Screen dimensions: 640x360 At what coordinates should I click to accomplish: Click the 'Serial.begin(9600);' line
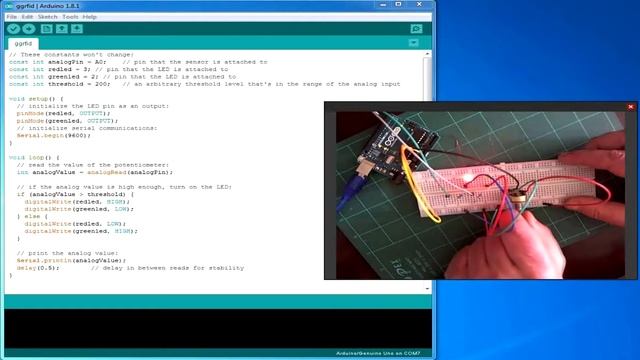tap(53, 136)
